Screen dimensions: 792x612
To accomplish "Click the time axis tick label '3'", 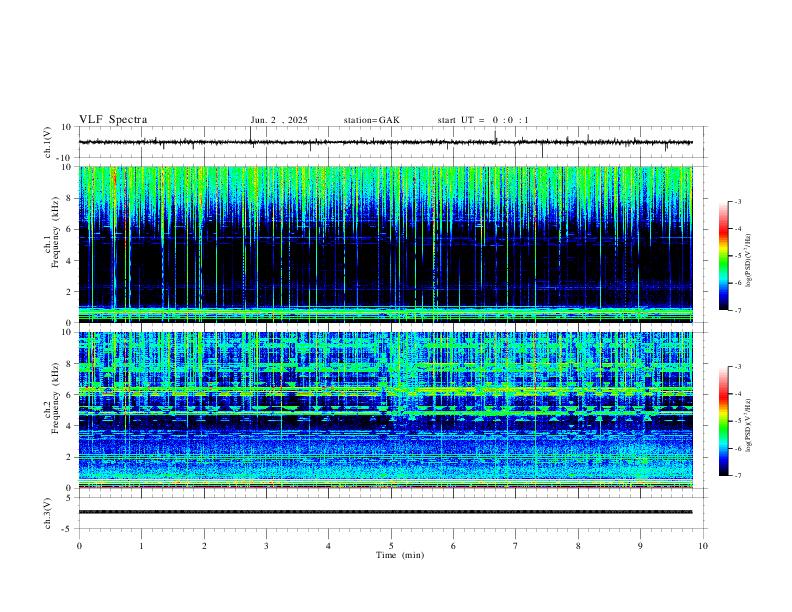I will (x=266, y=546).
